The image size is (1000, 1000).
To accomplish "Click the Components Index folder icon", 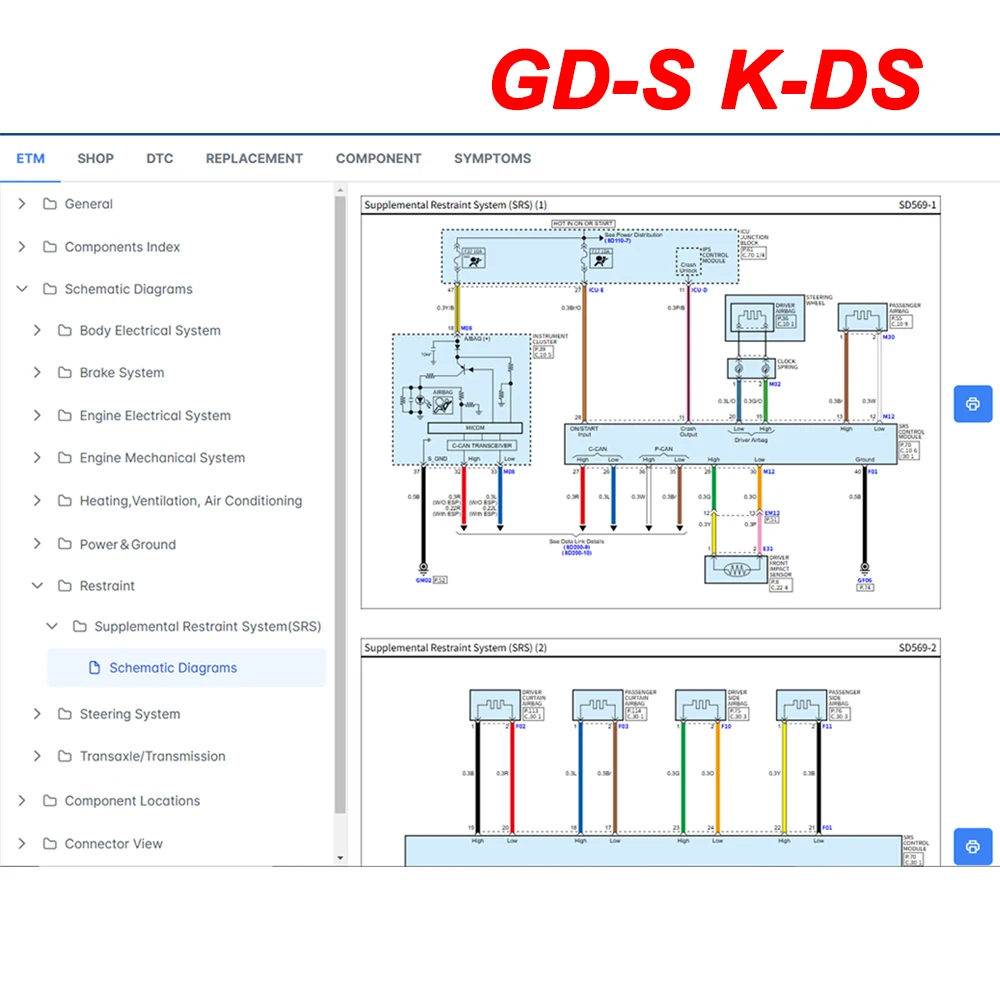I will pos(50,246).
